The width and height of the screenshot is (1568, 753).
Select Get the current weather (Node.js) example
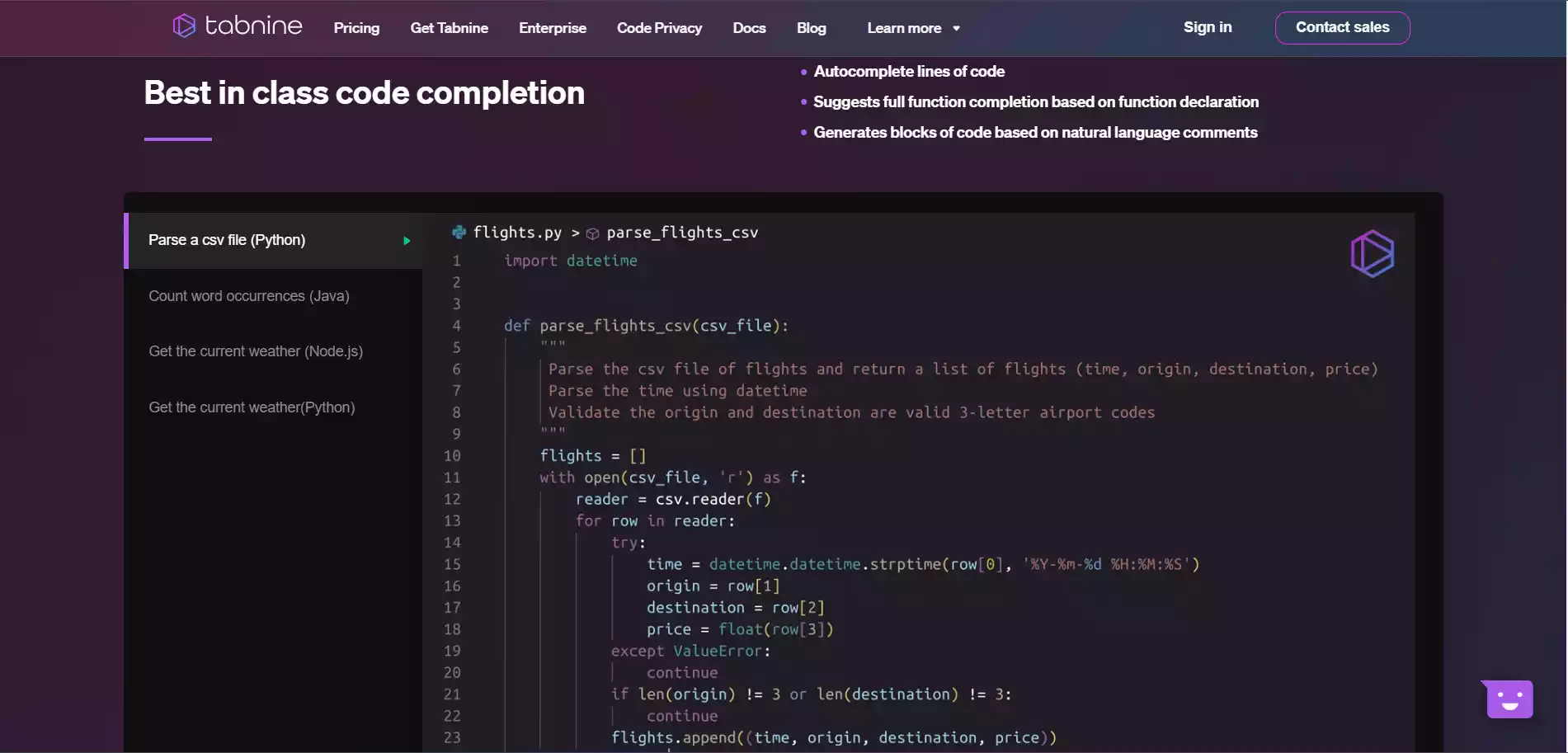(256, 351)
